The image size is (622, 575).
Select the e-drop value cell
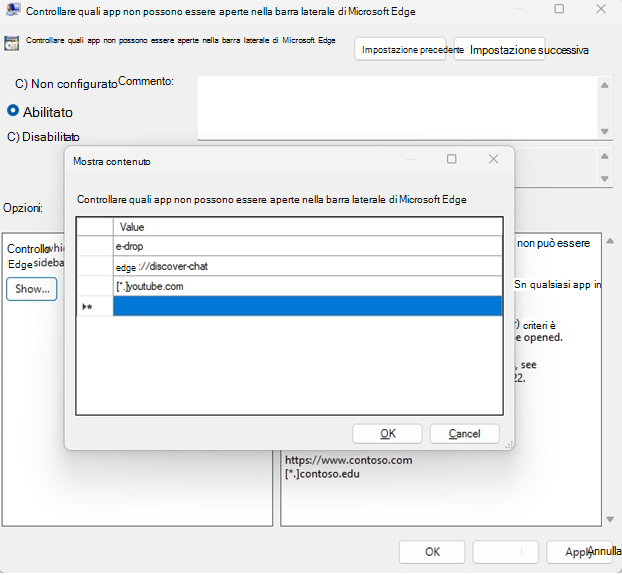tap(308, 246)
